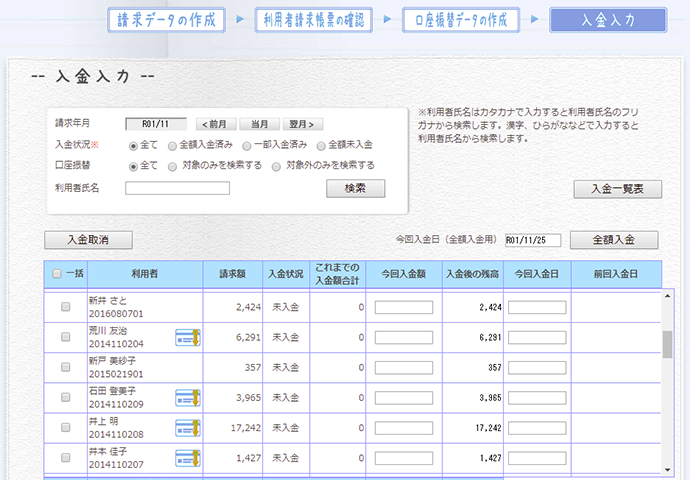Check the row checkbox for 新戸 美紗子
Viewport: 690px width, 480px height.
pos(66,367)
